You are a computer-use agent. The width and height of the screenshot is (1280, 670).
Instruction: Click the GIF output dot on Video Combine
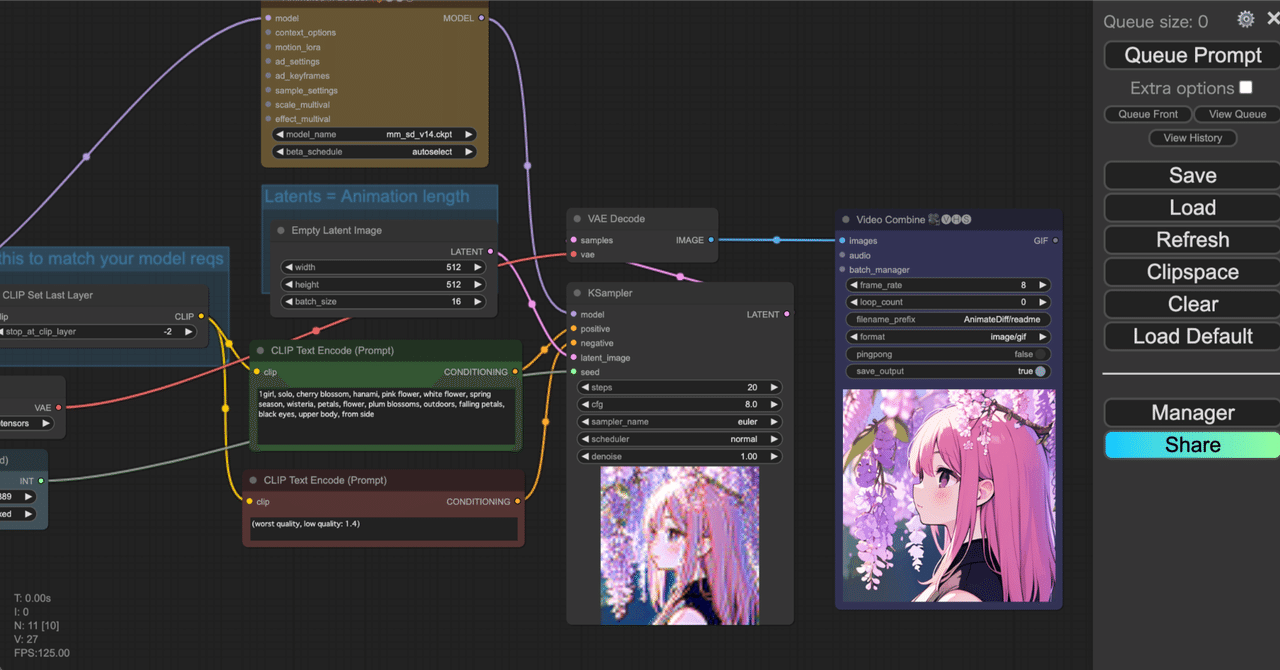1057,240
